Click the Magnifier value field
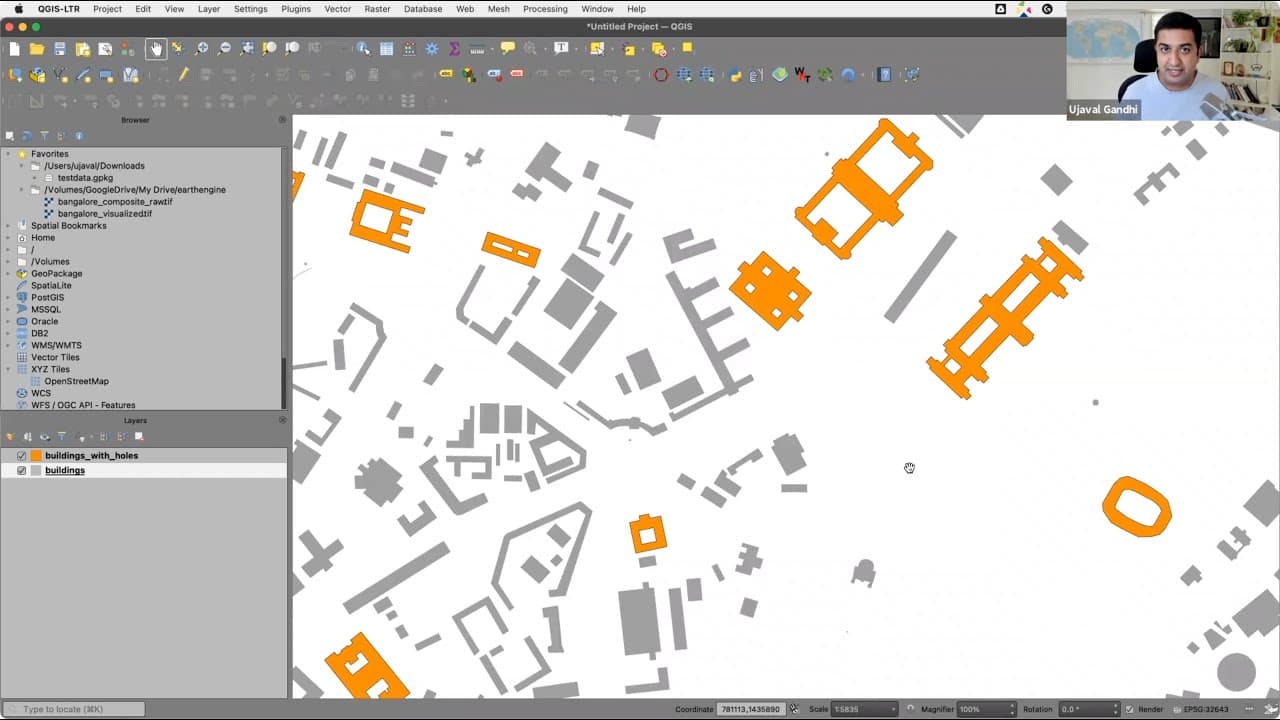The image size is (1280, 720). (x=984, y=709)
